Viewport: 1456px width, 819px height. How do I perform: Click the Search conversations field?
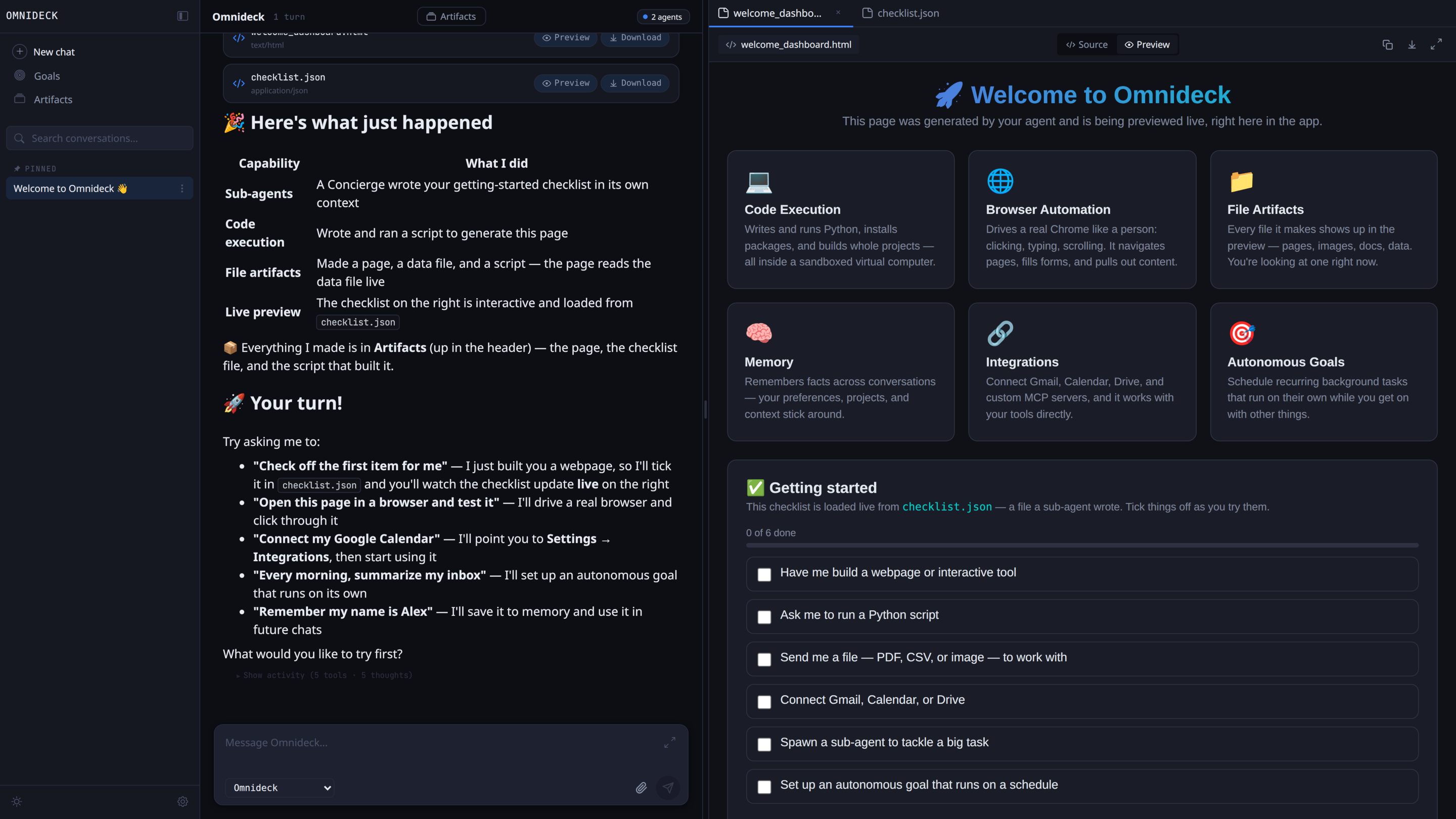(100, 139)
